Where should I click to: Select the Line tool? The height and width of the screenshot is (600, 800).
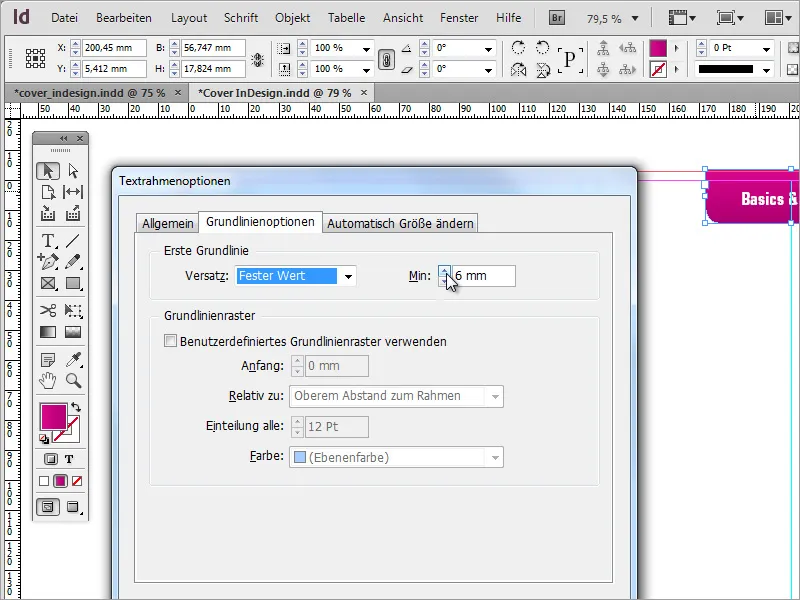point(73,240)
